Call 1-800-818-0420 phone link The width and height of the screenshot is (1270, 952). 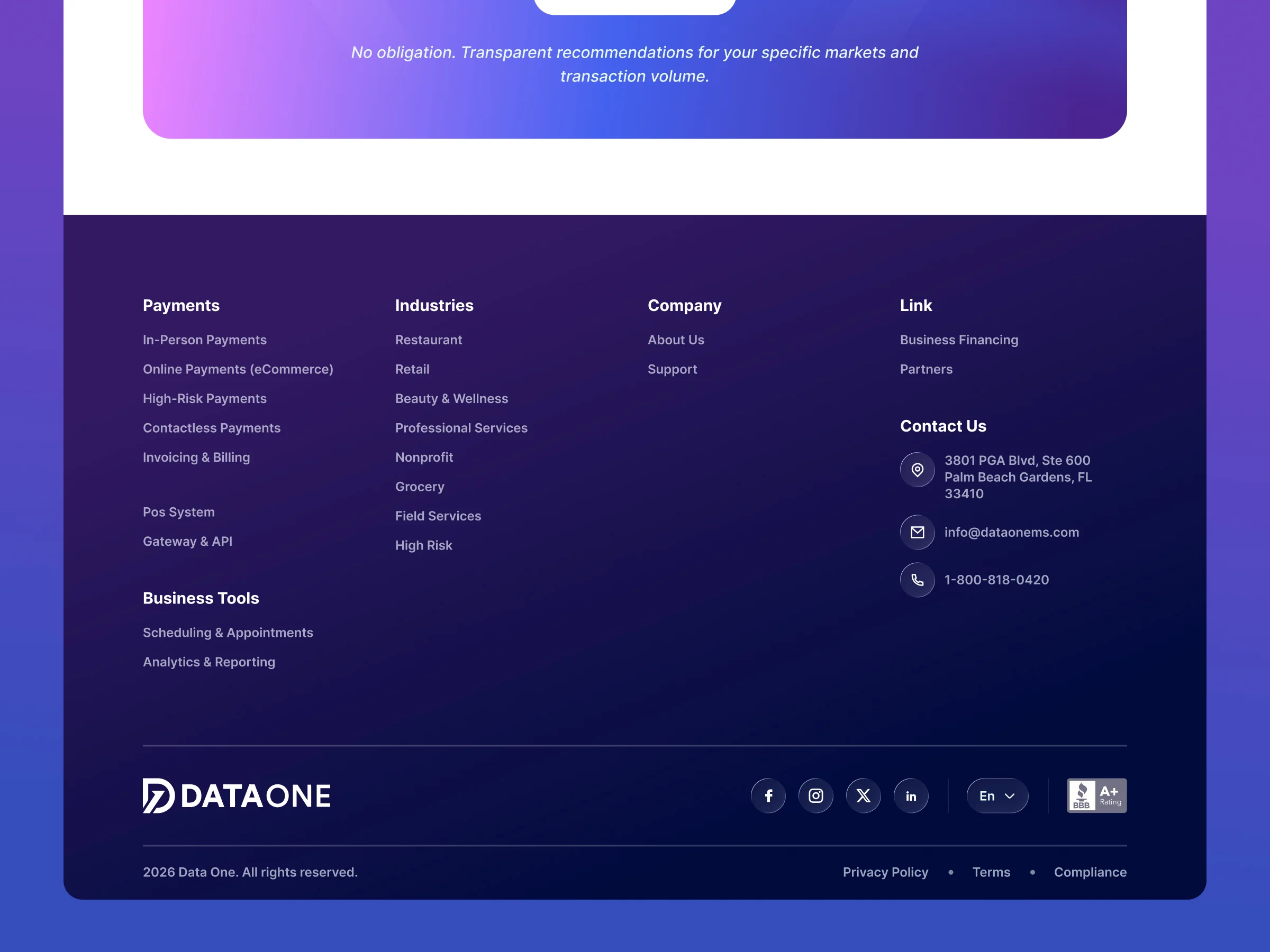point(997,580)
